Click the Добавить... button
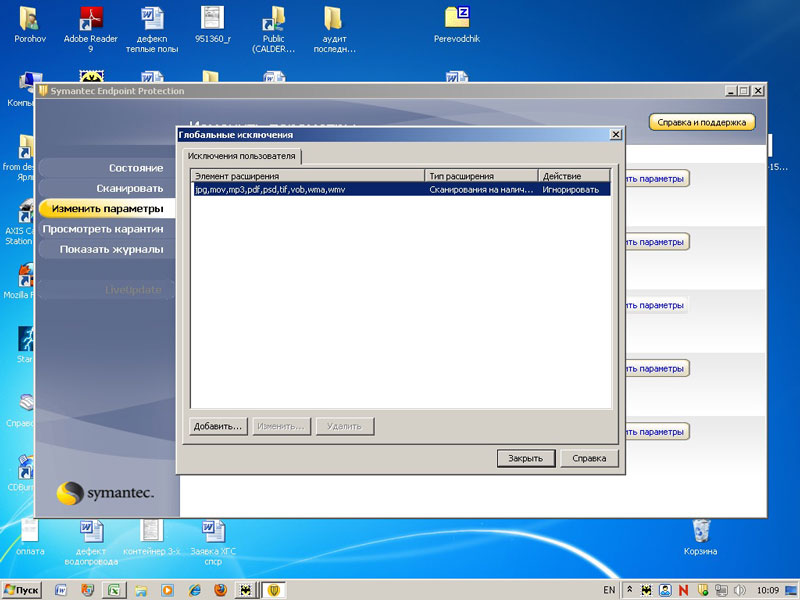 click(x=218, y=426)
